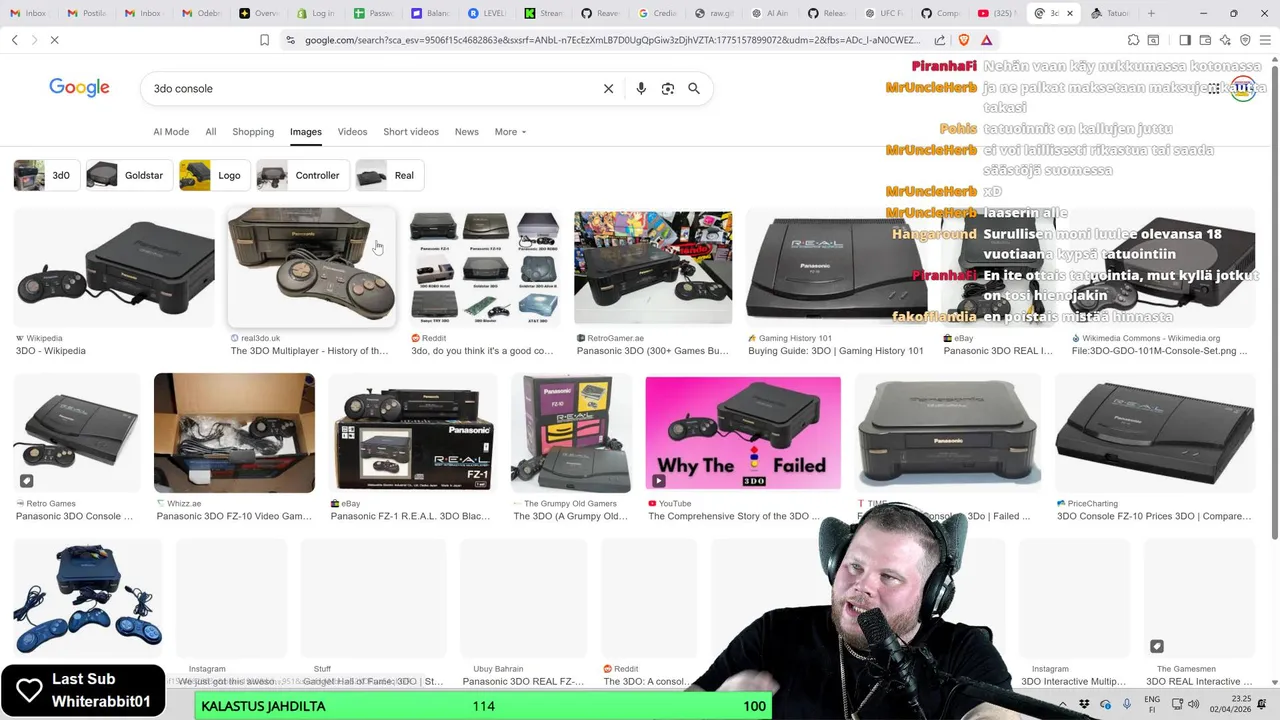
Task: Select the Images tab
Action: point(306,132)
